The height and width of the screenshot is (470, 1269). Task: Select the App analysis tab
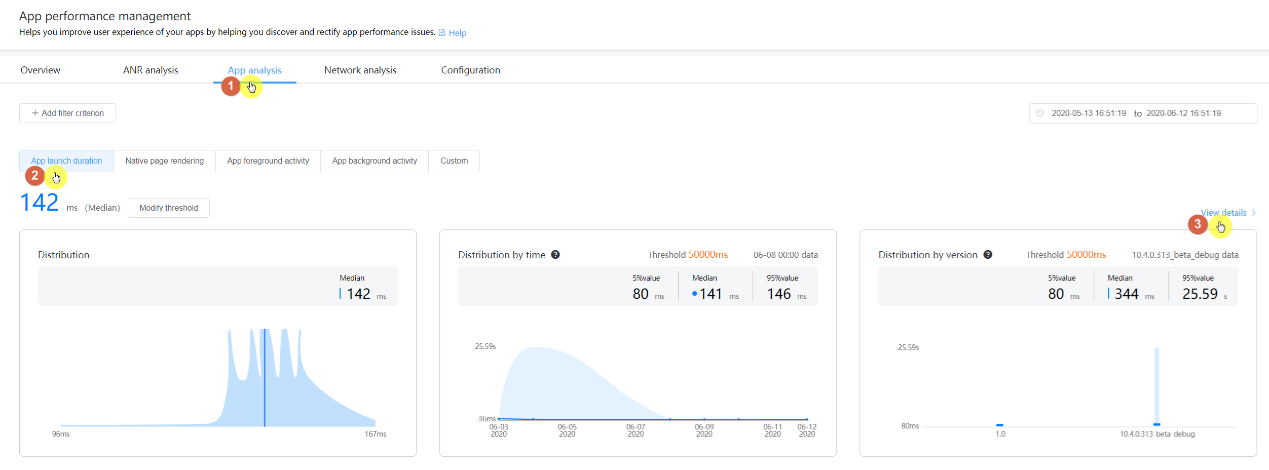254,70
